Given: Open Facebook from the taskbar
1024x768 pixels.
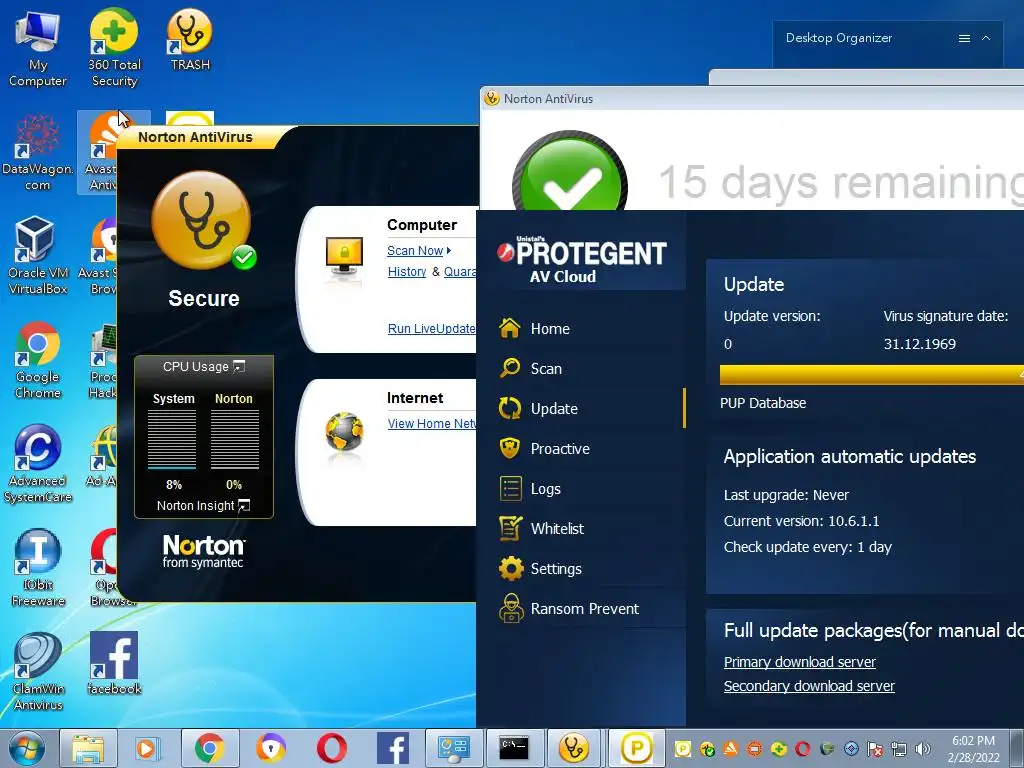Looking at the screenshot, I should tap(393, 748).
